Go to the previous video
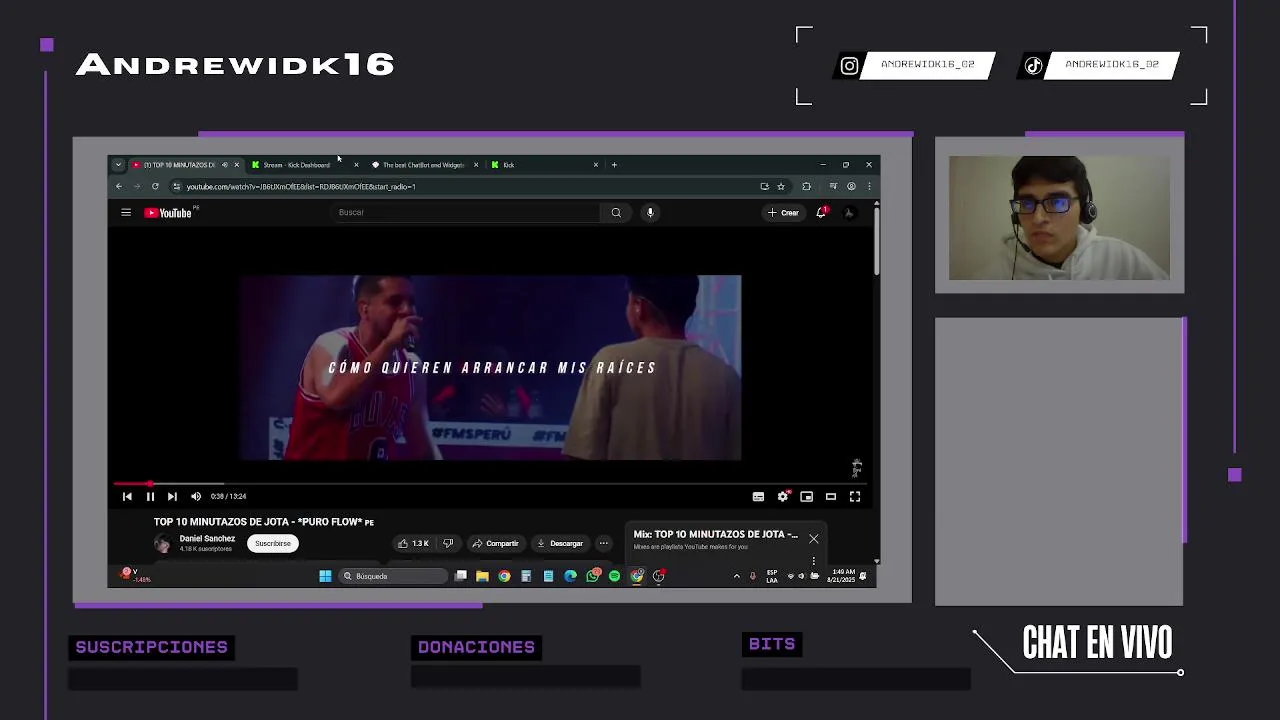 pyautogui.click(x=127, y=496)
